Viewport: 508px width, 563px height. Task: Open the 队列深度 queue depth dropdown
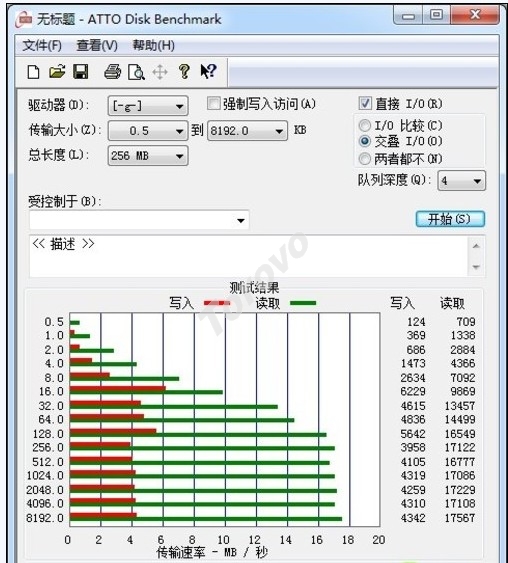462,181
